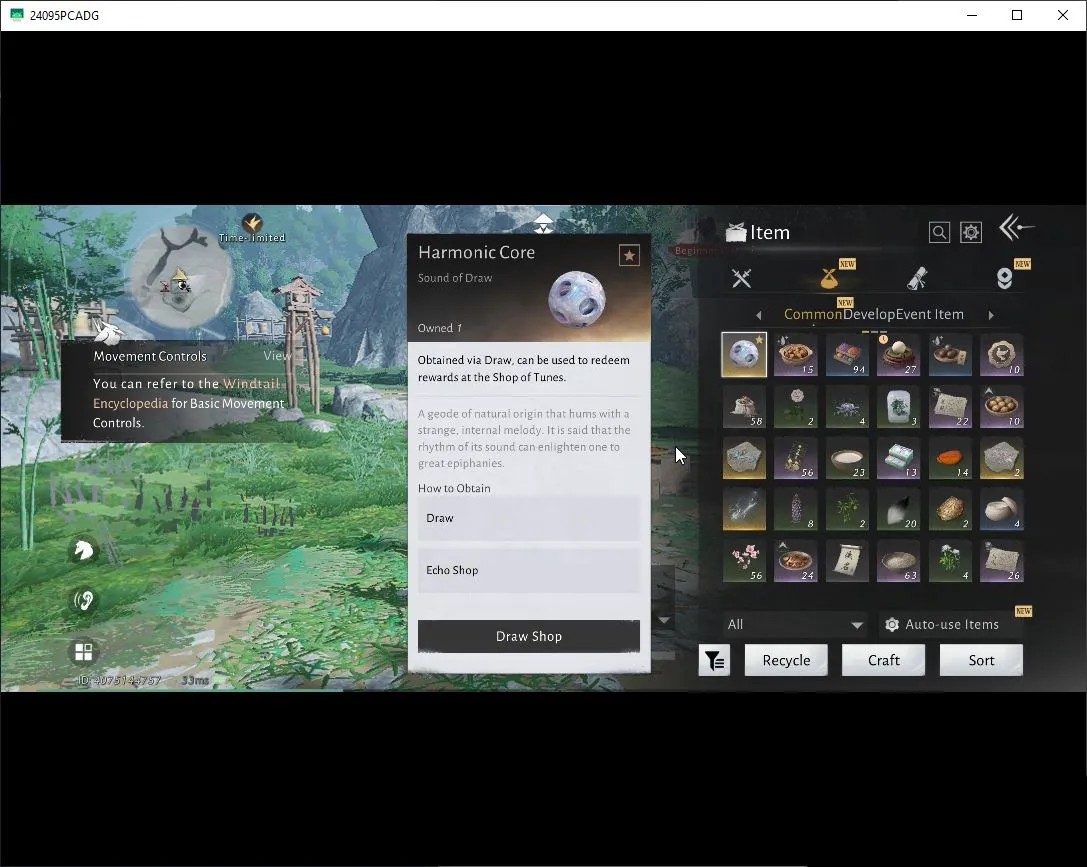Click the ear listening skill icon
The height and width of the screenshot is (867, 1087).
[x=83, y=600]
